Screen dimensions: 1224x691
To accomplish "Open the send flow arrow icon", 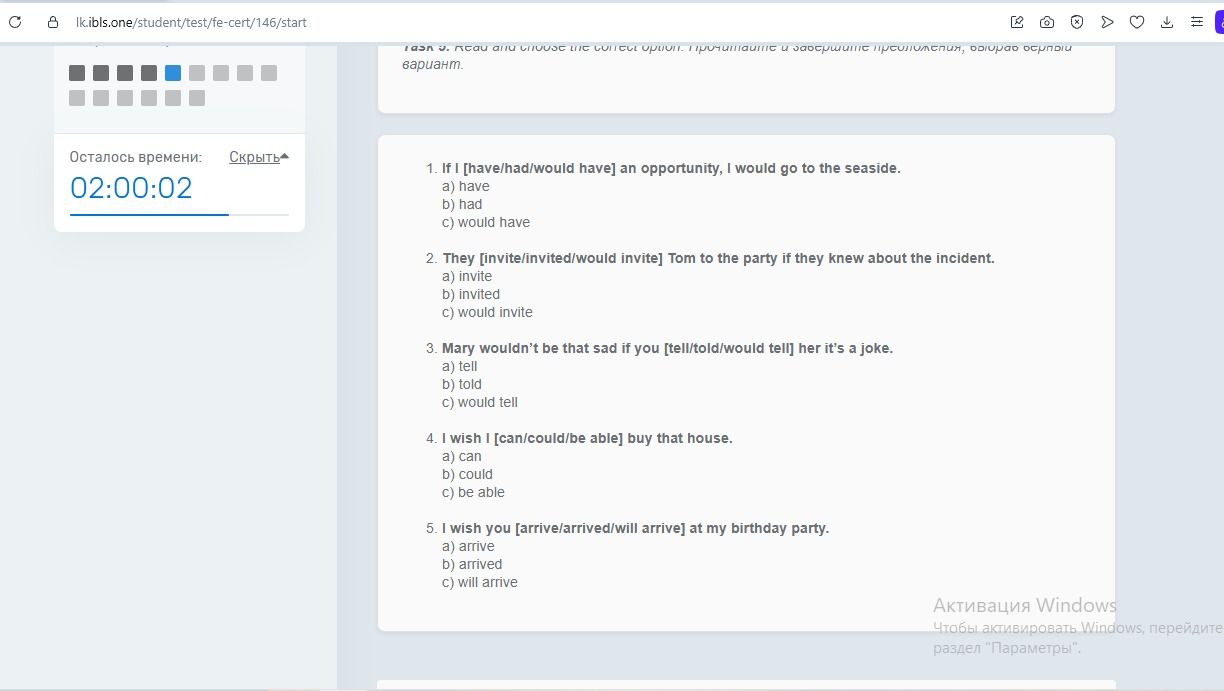I will pos(1107,22).
